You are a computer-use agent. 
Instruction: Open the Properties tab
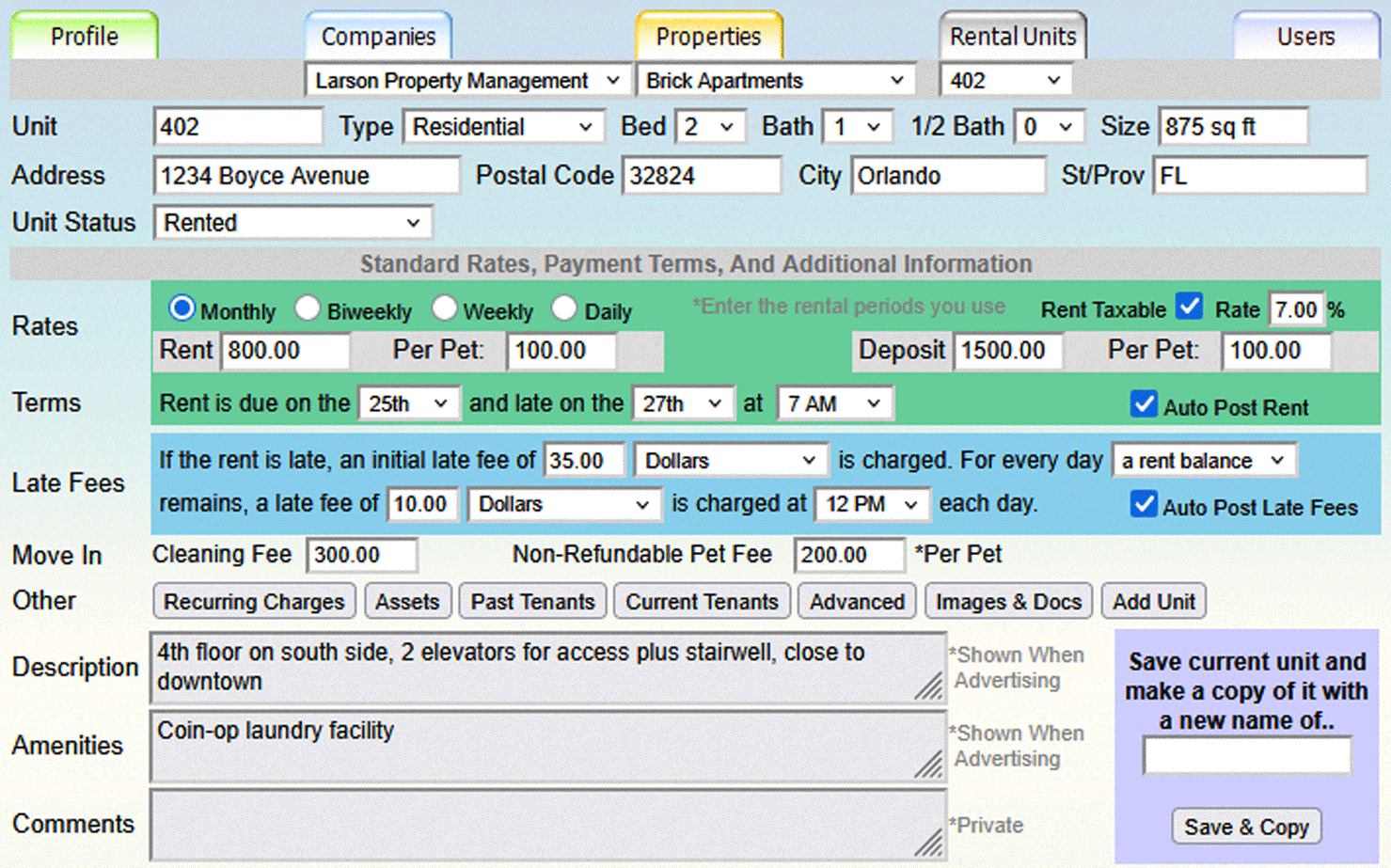pyautogui.click(x=708, y=36)
